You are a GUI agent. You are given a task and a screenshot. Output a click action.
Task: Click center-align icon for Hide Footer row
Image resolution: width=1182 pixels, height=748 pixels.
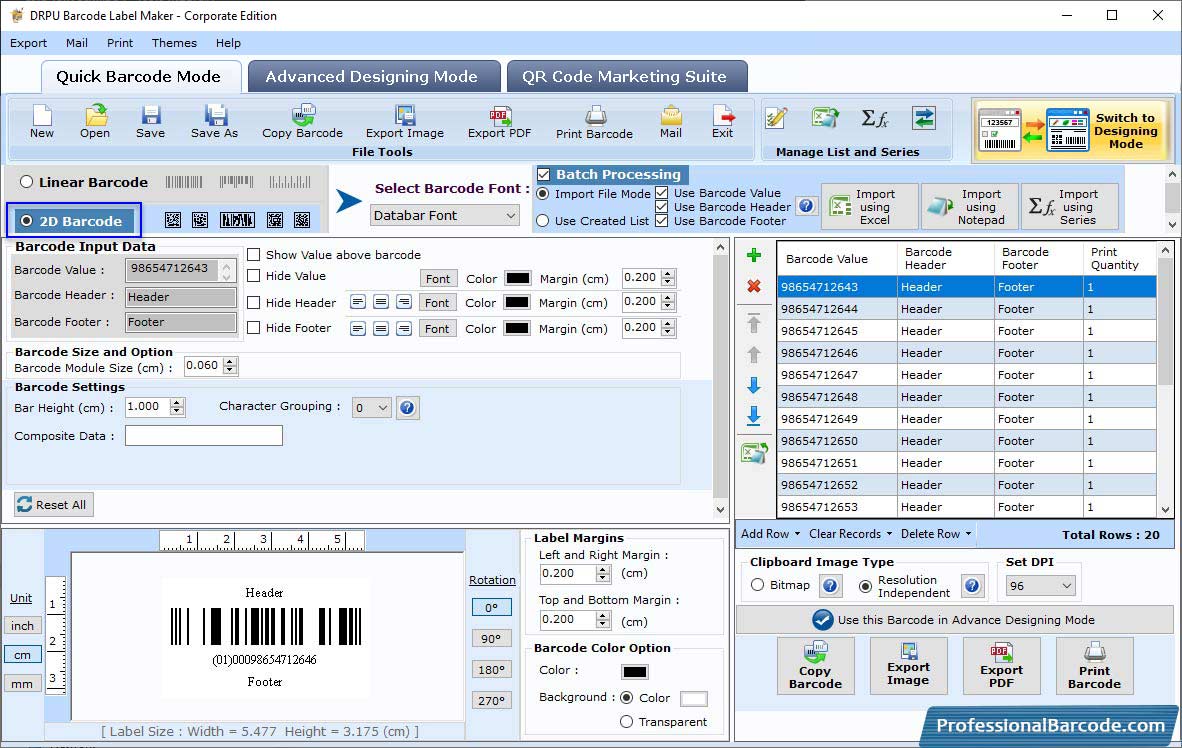pos(381,329)
